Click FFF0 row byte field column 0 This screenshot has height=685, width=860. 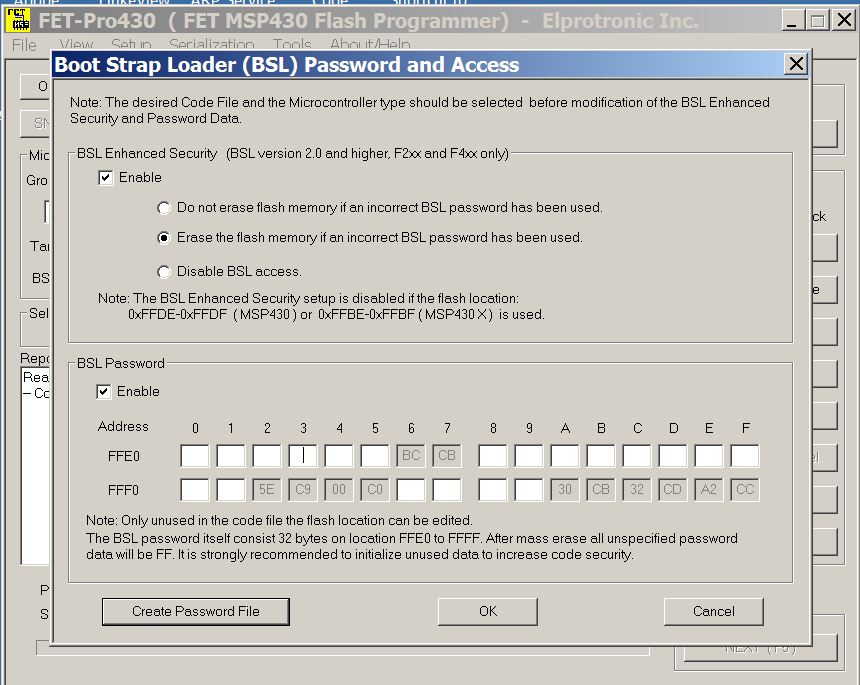[x=195, y=490]
